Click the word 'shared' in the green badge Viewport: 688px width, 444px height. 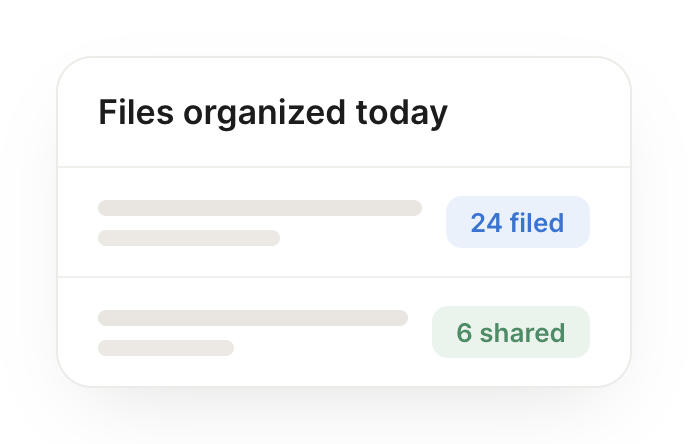[523, 333]
